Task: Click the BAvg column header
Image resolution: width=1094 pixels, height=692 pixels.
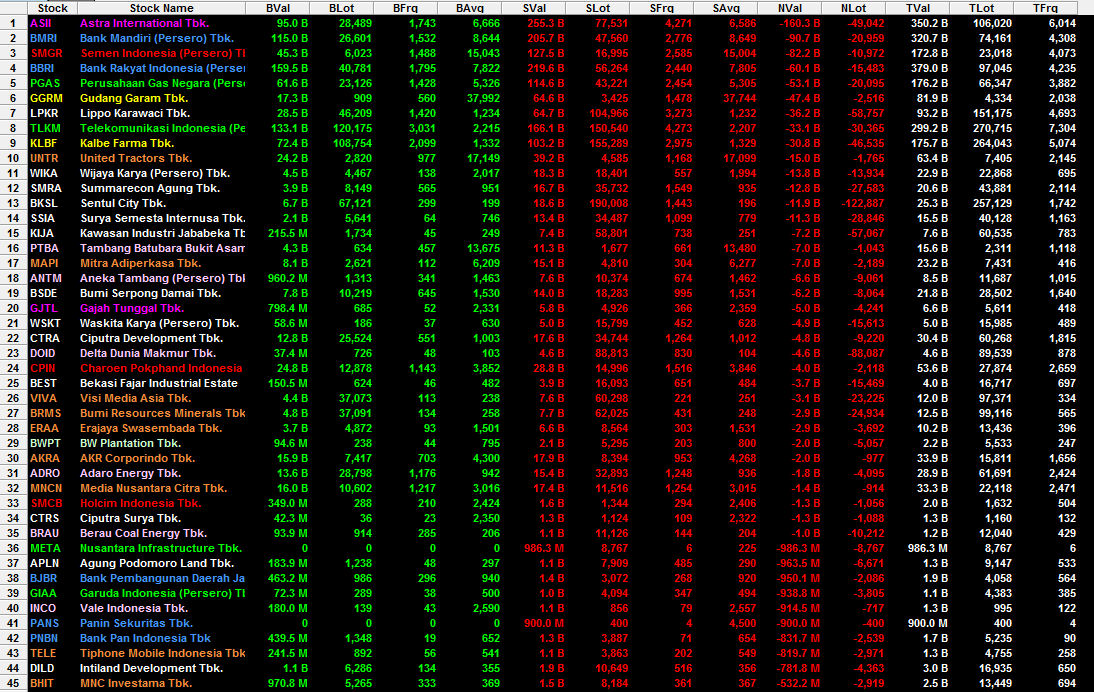Action: tap(470, 8)
